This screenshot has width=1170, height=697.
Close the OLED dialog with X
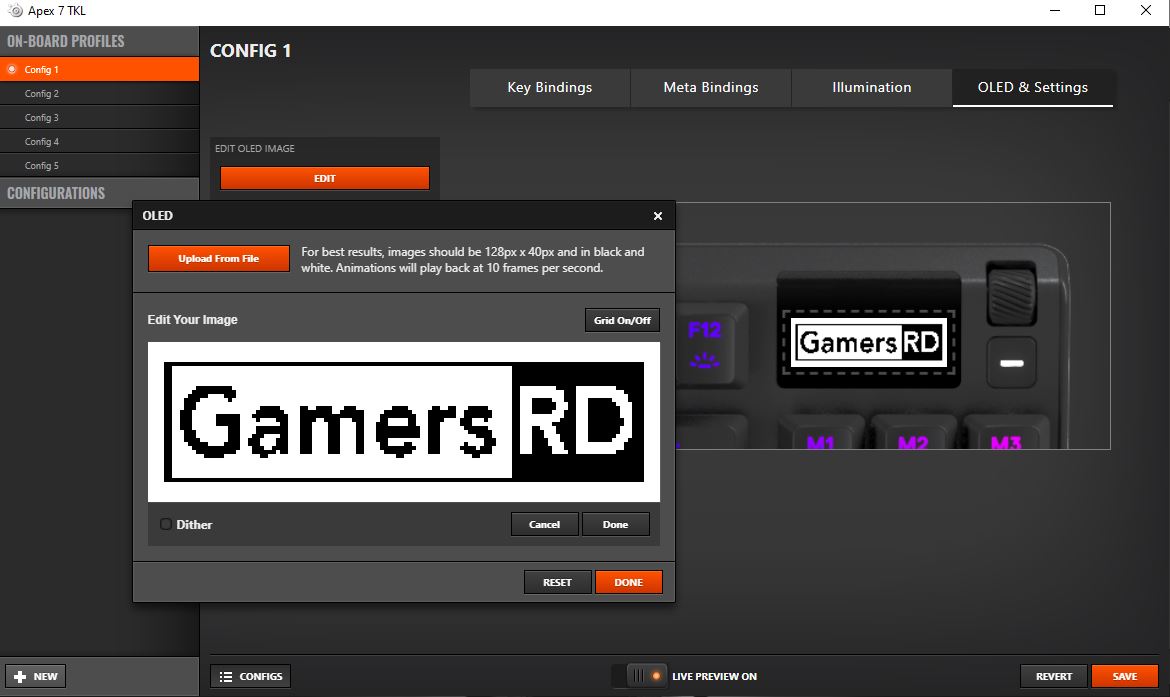657,216
